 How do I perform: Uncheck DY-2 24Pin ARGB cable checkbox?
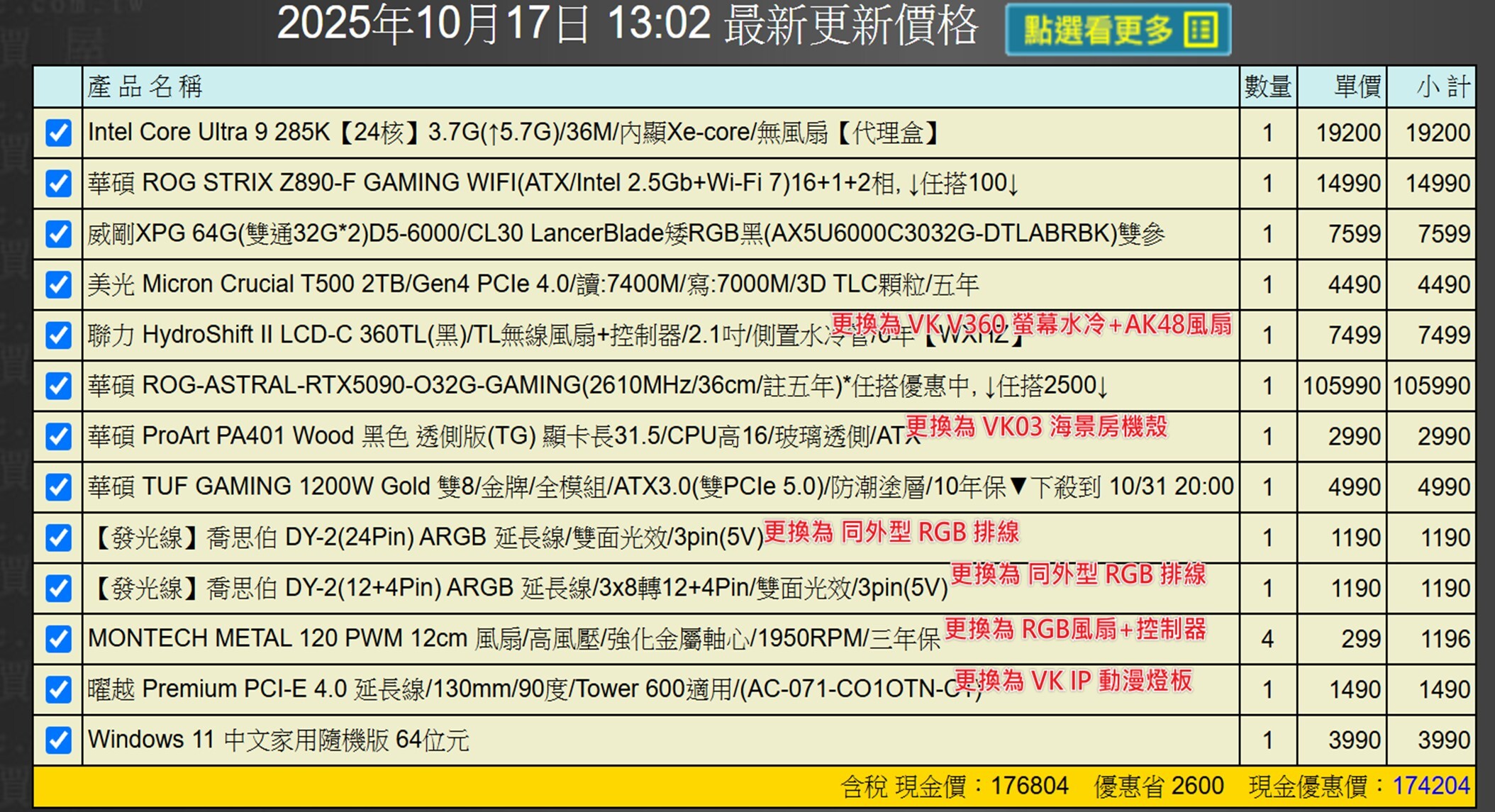coord(58,538)
